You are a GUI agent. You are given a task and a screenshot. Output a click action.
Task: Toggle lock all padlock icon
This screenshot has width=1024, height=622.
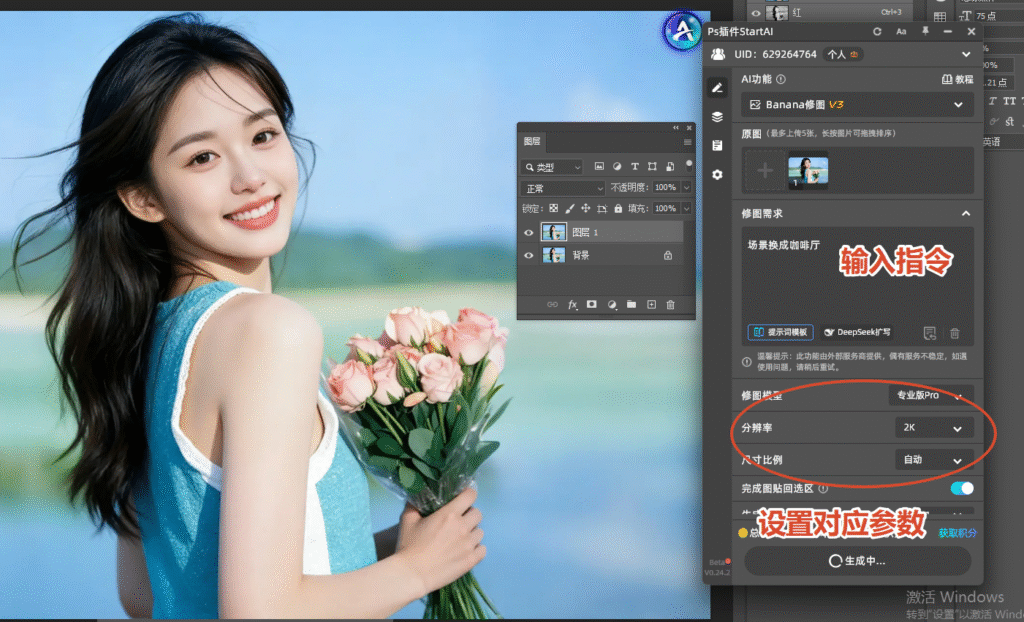(x=618, y=208)
